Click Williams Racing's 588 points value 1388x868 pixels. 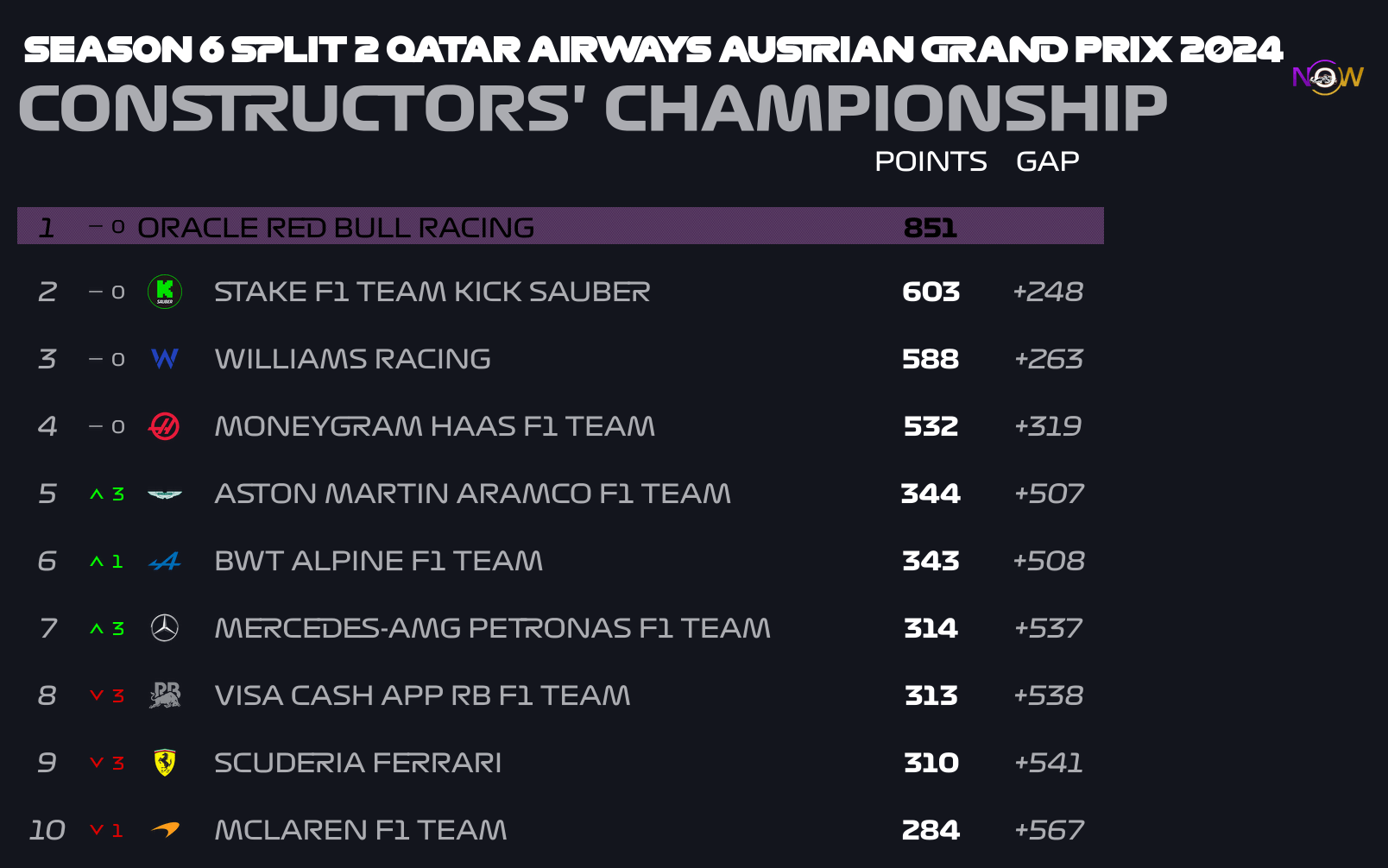point(931,359)
